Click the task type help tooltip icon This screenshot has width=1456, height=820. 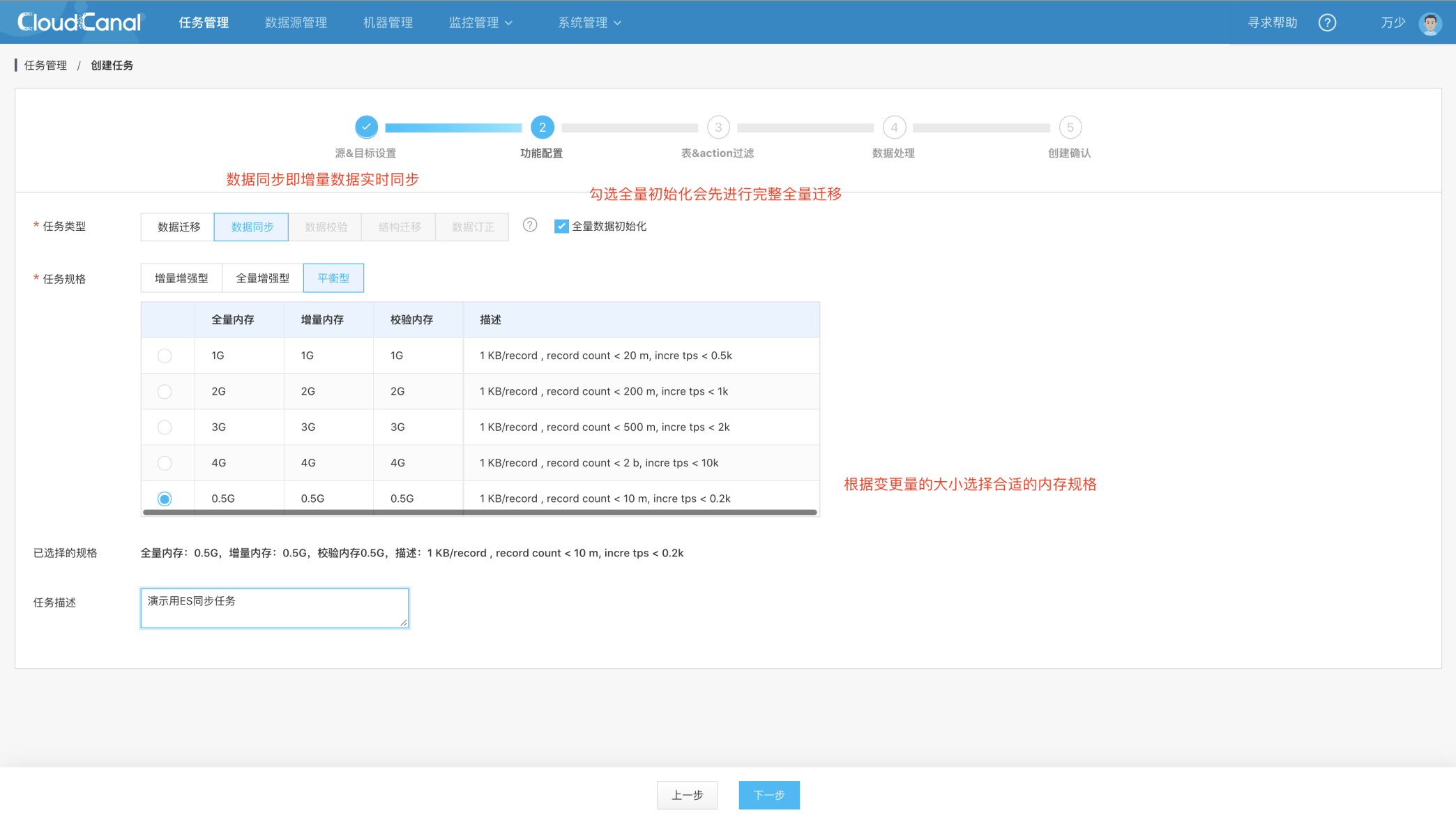(x=530, y=225)
